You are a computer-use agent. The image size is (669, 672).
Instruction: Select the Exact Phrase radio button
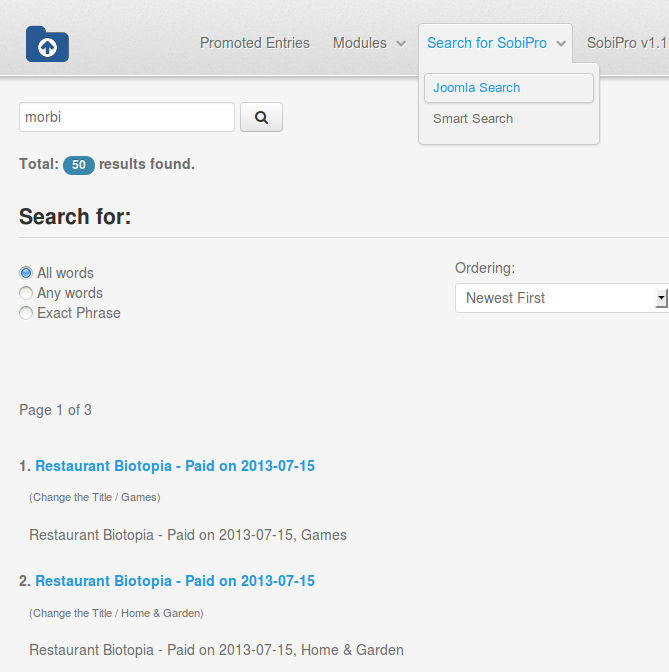point(26,313)
